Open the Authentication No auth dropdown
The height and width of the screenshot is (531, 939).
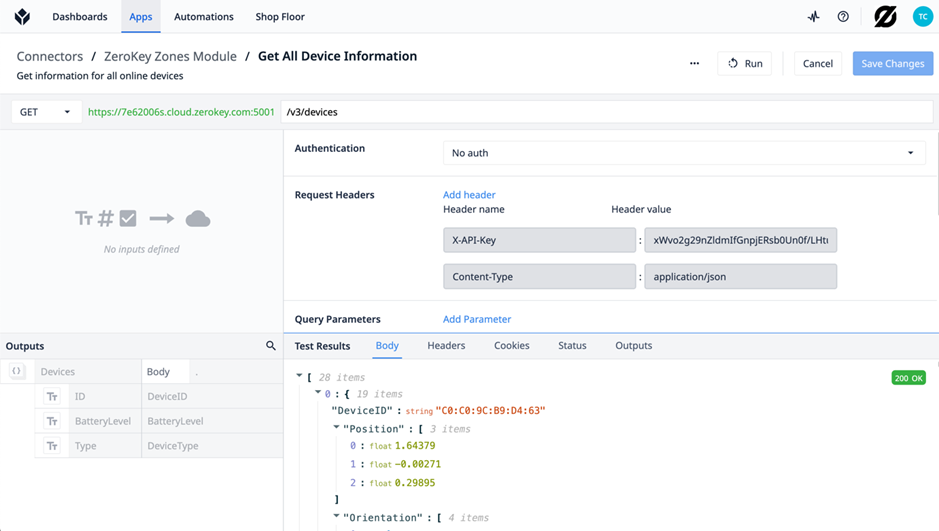coord(684,153)
